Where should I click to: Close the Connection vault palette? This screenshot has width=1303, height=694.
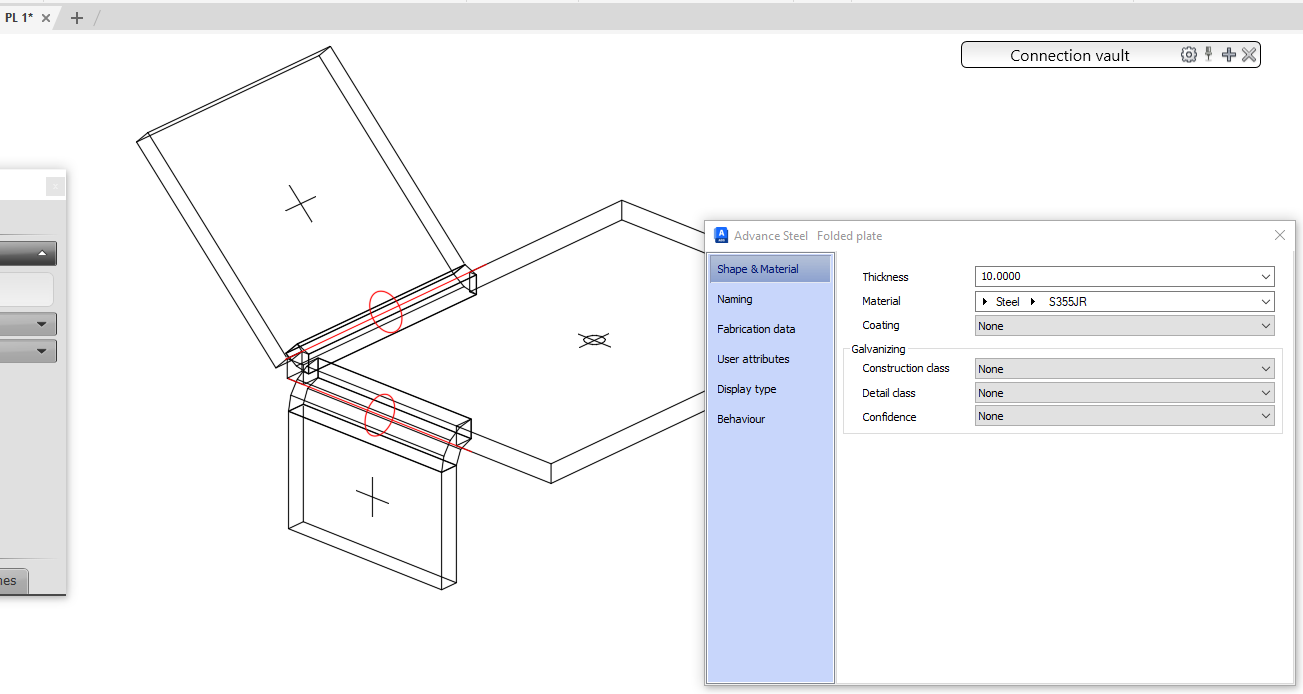coord(1248,54)
